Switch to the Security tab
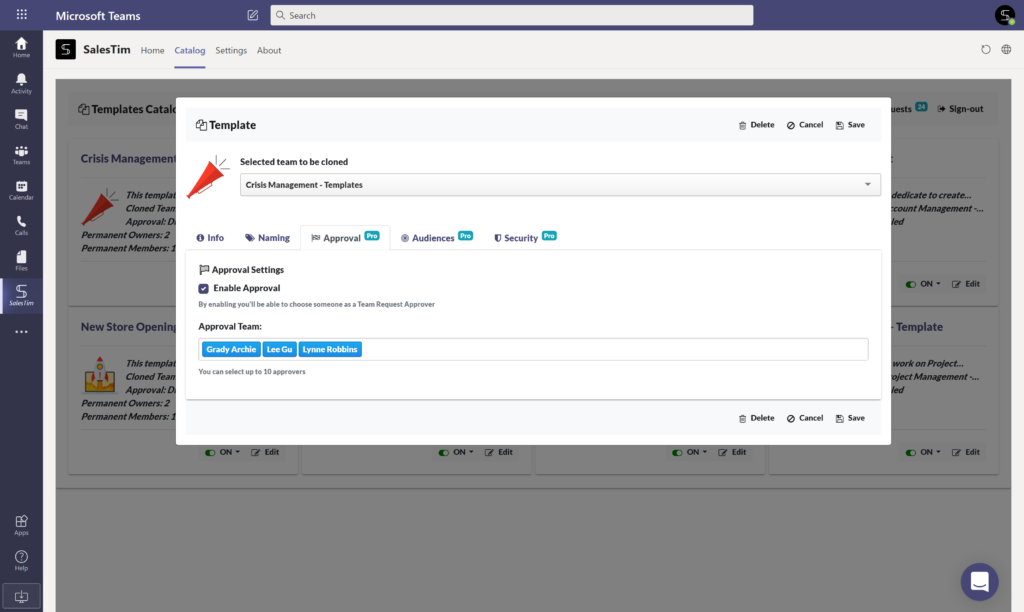Screen dimensions: 1024x612 pos(524,238)
